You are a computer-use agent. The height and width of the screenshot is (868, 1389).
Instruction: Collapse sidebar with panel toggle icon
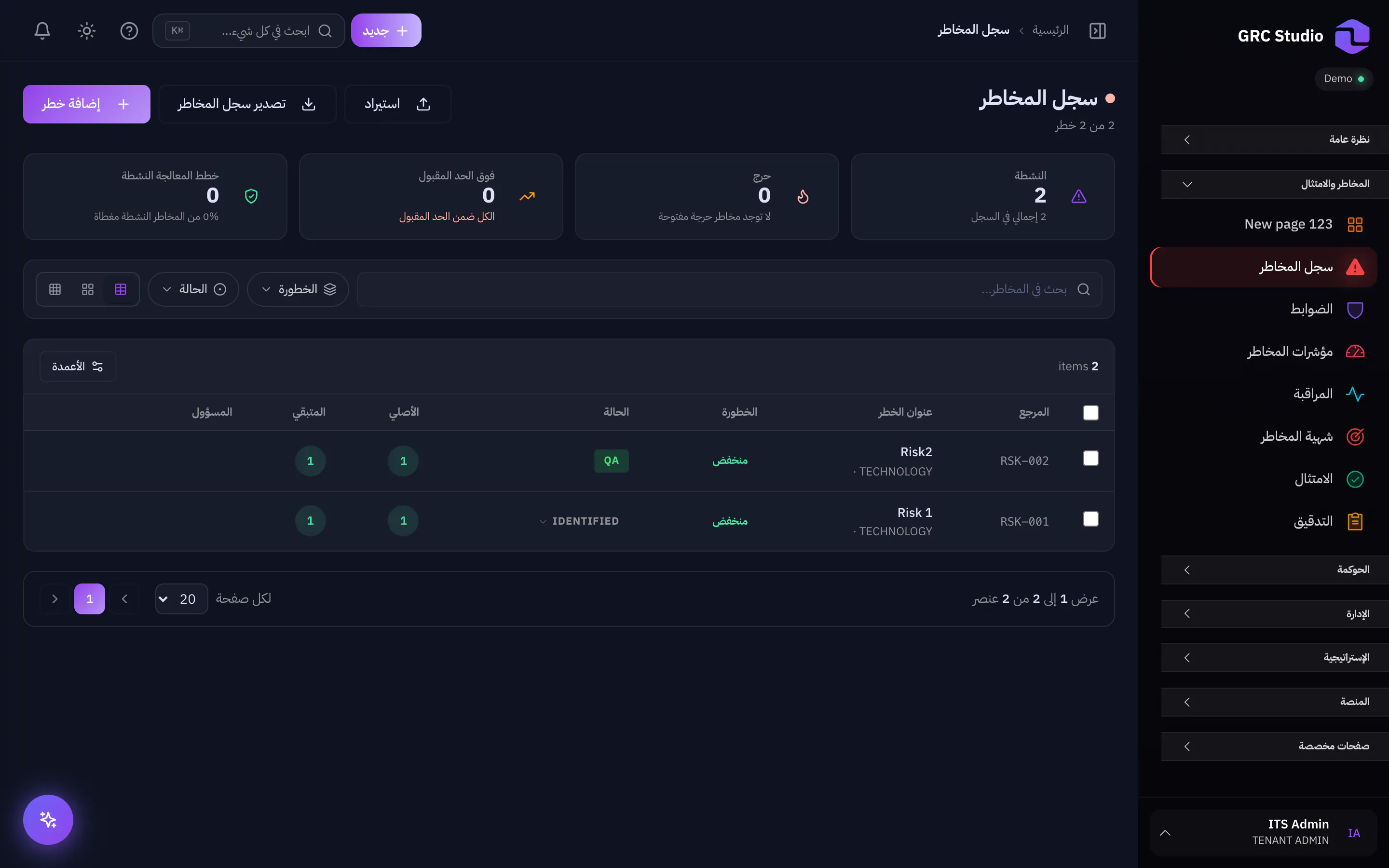click(1097, 30)
